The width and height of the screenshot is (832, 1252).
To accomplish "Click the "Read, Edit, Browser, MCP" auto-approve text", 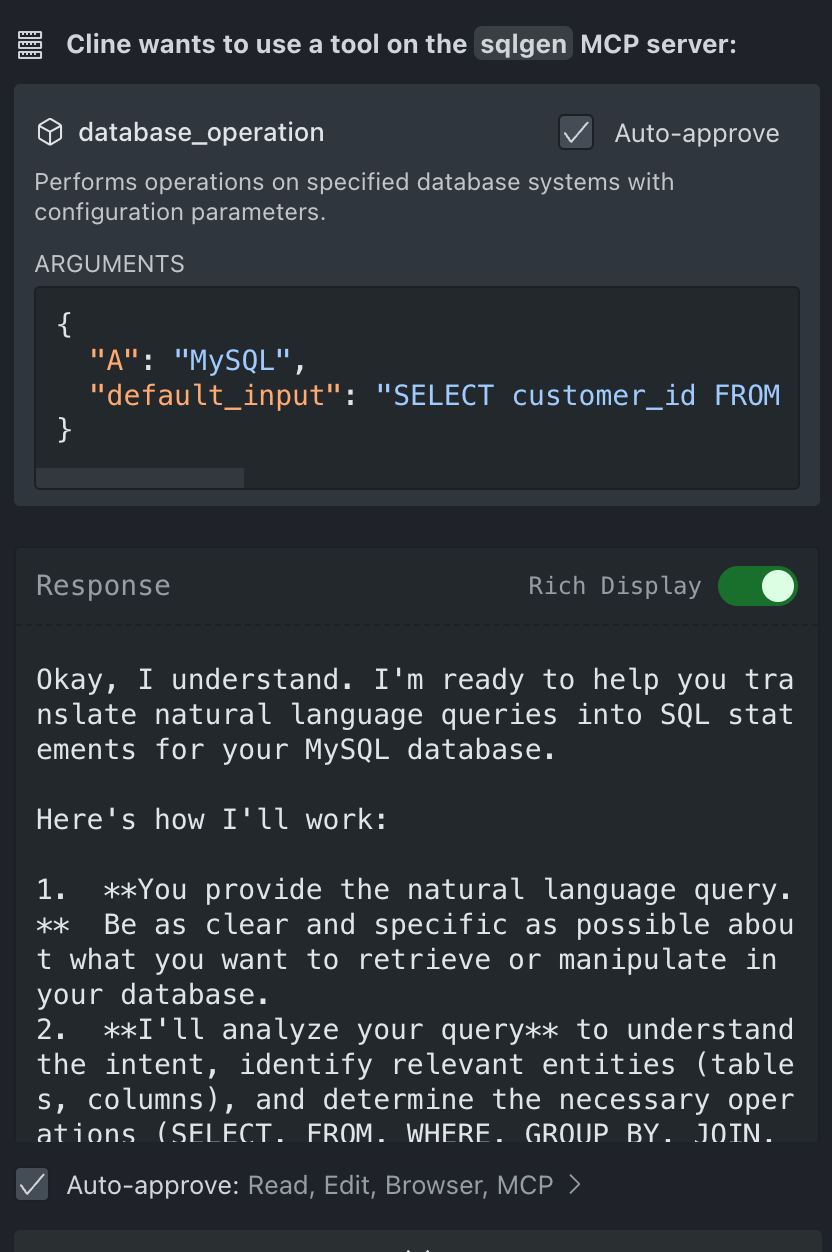I will tap(400, 1185).
